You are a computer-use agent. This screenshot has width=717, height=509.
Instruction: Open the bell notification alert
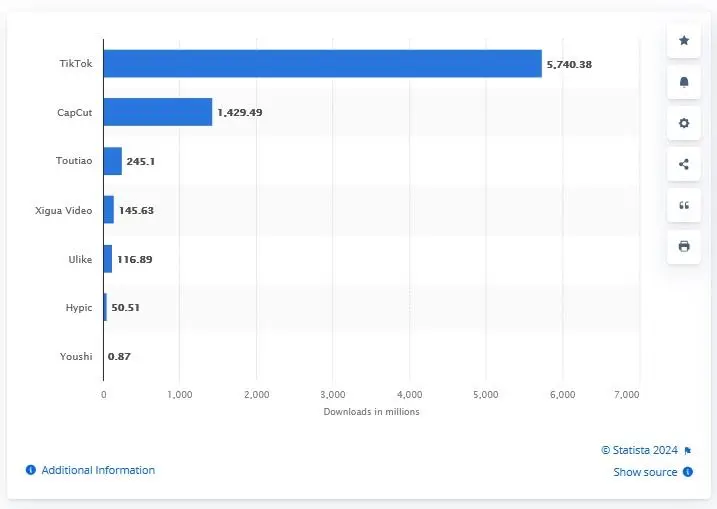(x=684, y=82)
